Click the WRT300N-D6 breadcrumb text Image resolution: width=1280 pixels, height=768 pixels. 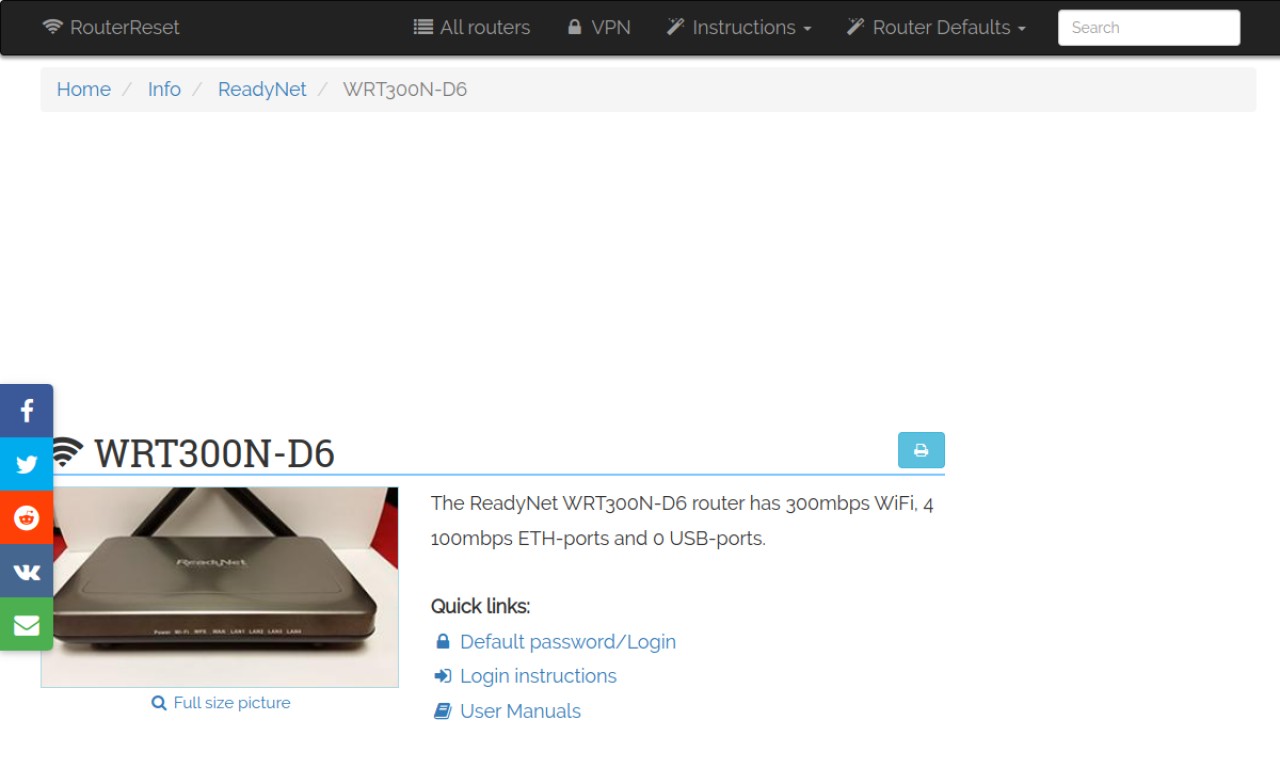(x=405, y=89)
